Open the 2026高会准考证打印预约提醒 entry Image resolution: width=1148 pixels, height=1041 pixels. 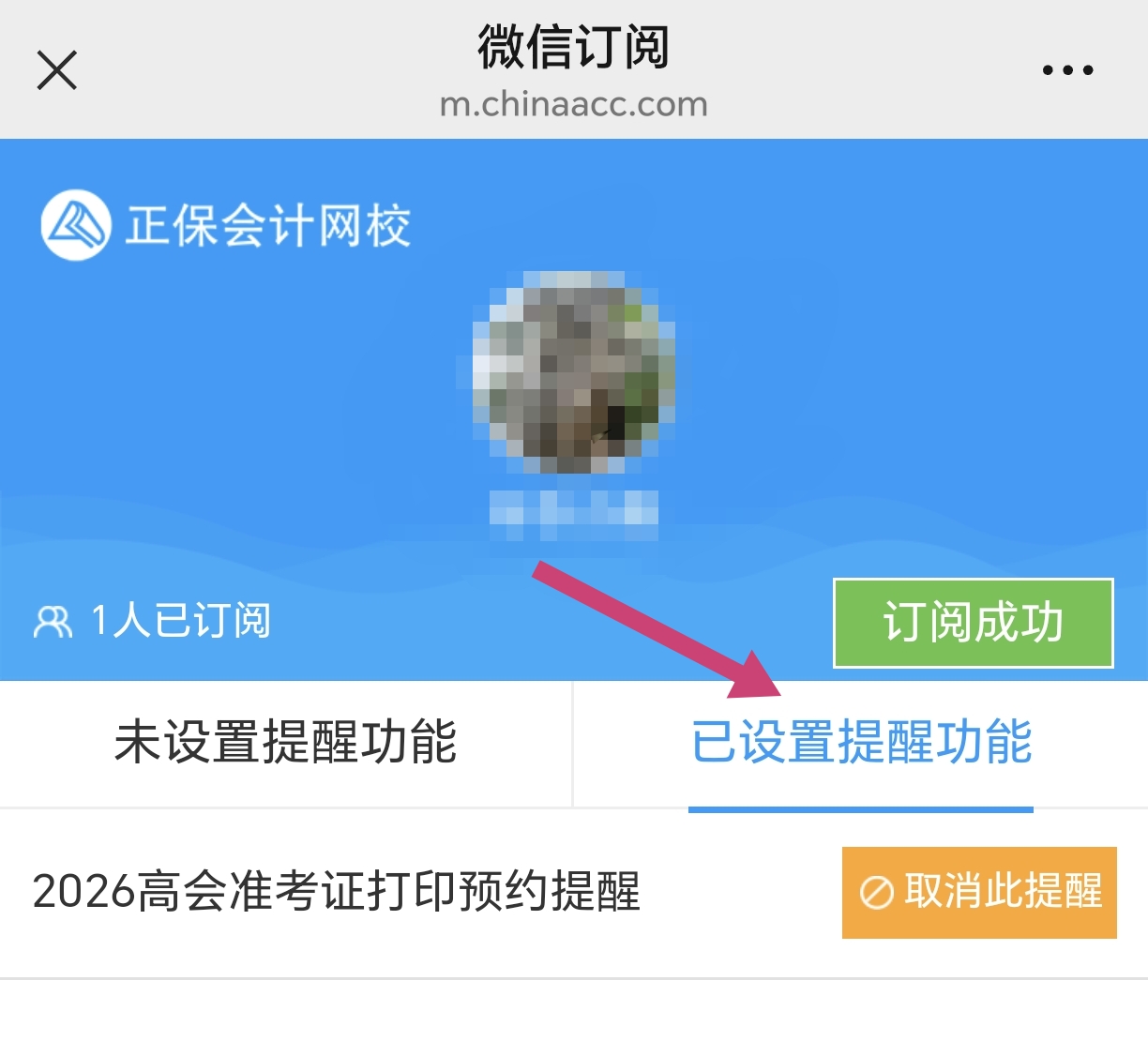tap(336, 892)
